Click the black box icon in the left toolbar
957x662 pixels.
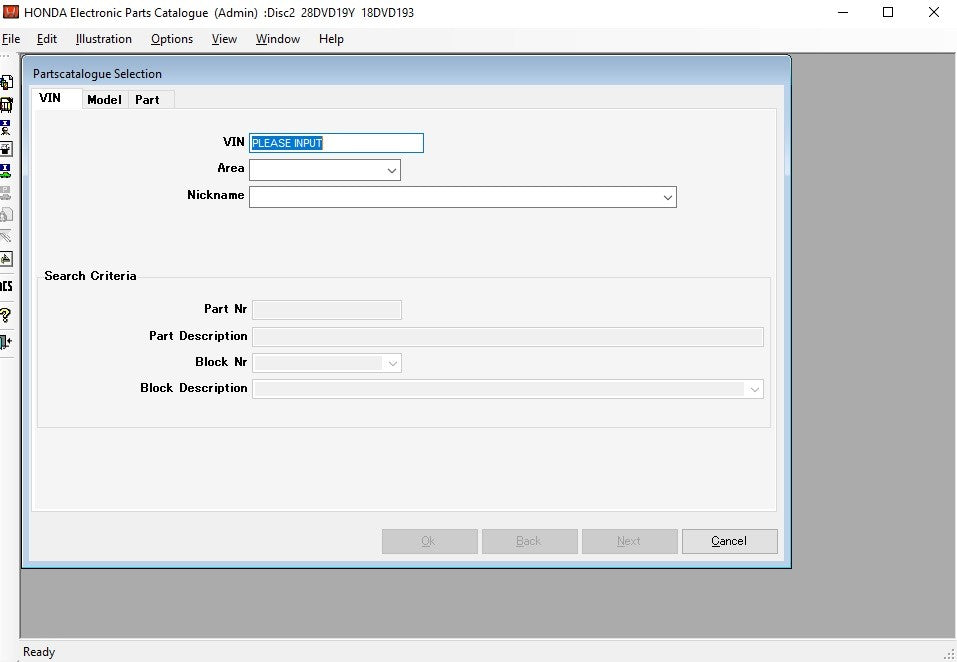6,149
